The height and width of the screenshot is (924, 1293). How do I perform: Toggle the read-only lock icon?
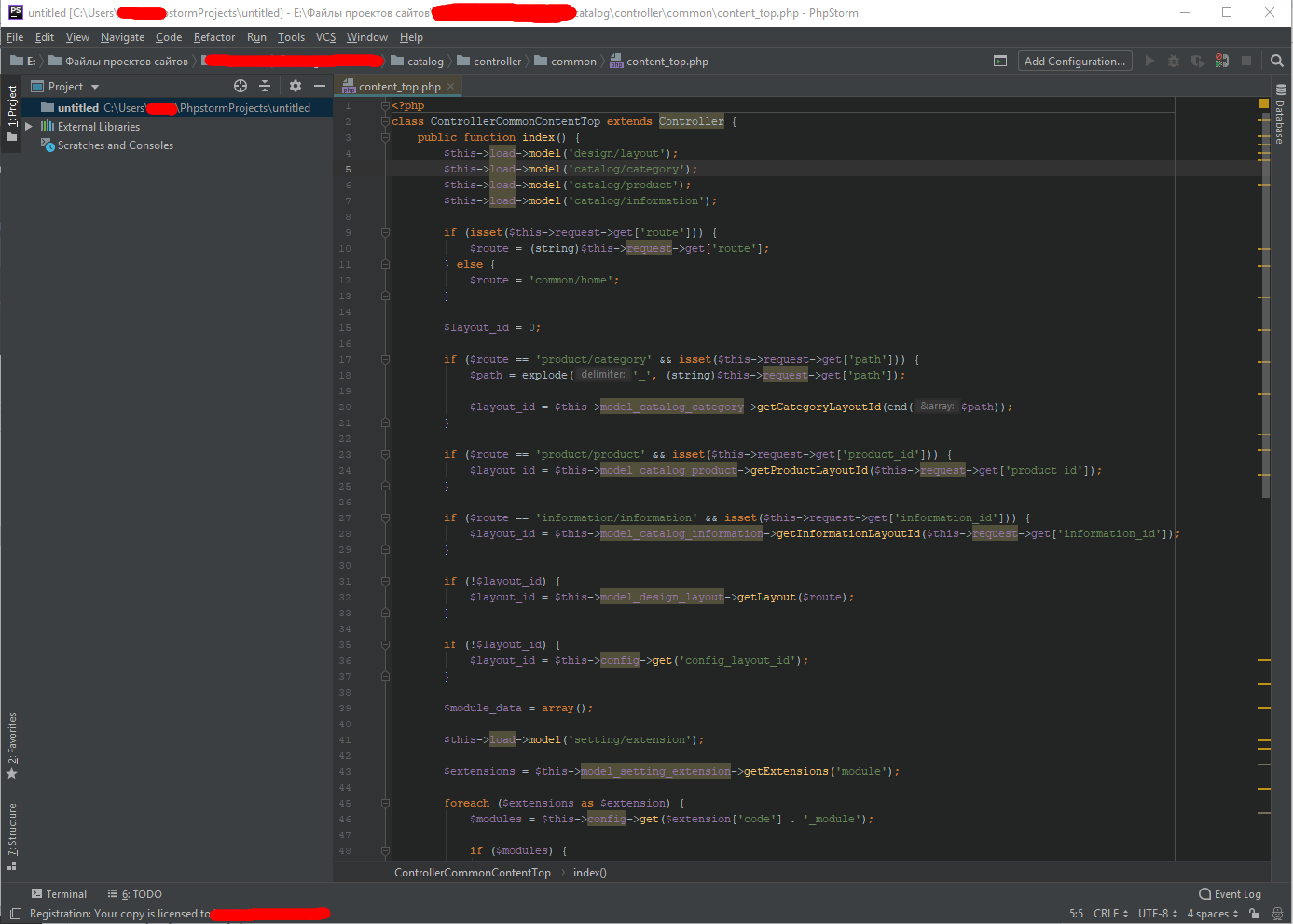point(1255,914)
